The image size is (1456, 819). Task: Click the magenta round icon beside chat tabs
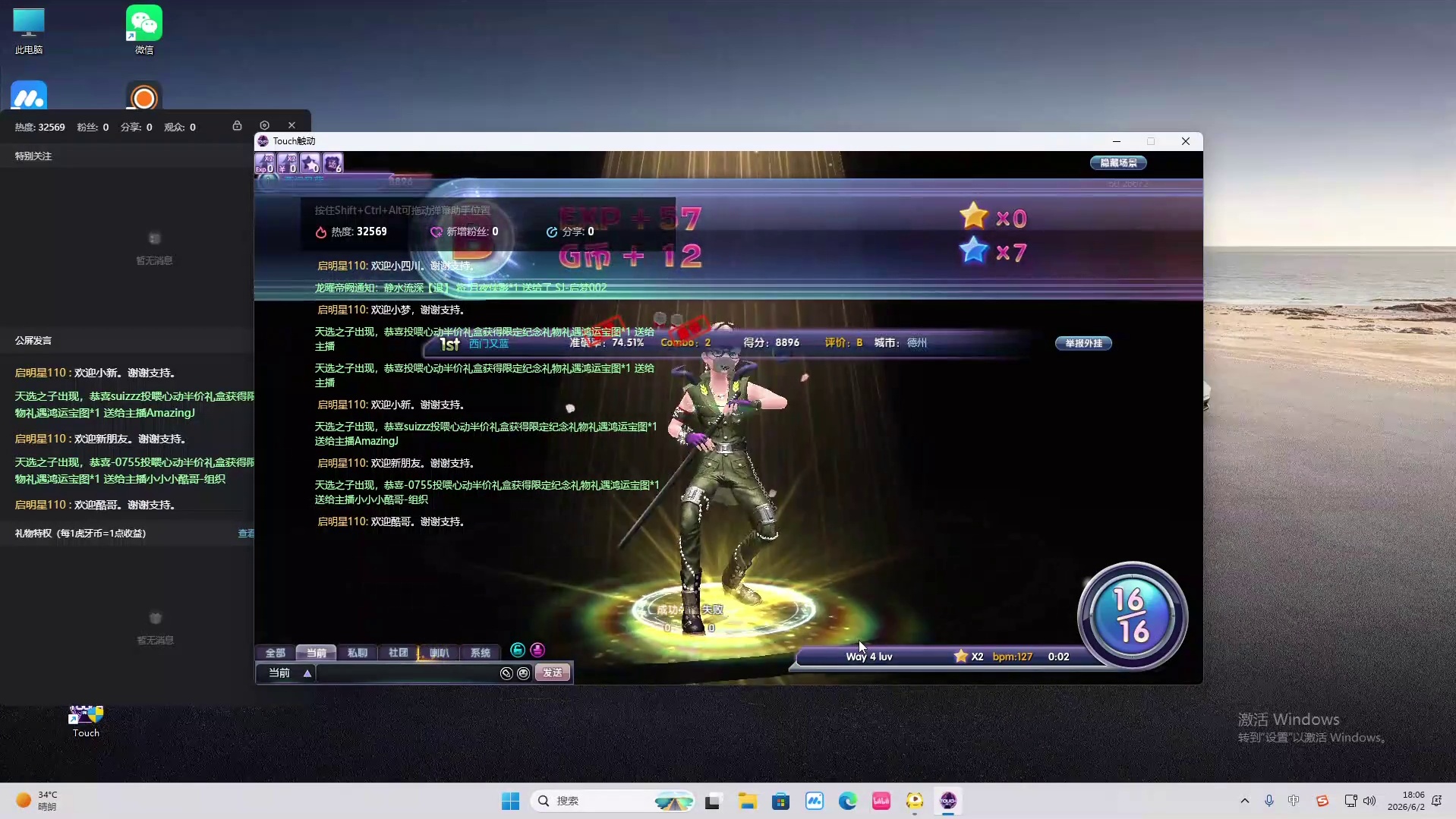coord(537,650)
